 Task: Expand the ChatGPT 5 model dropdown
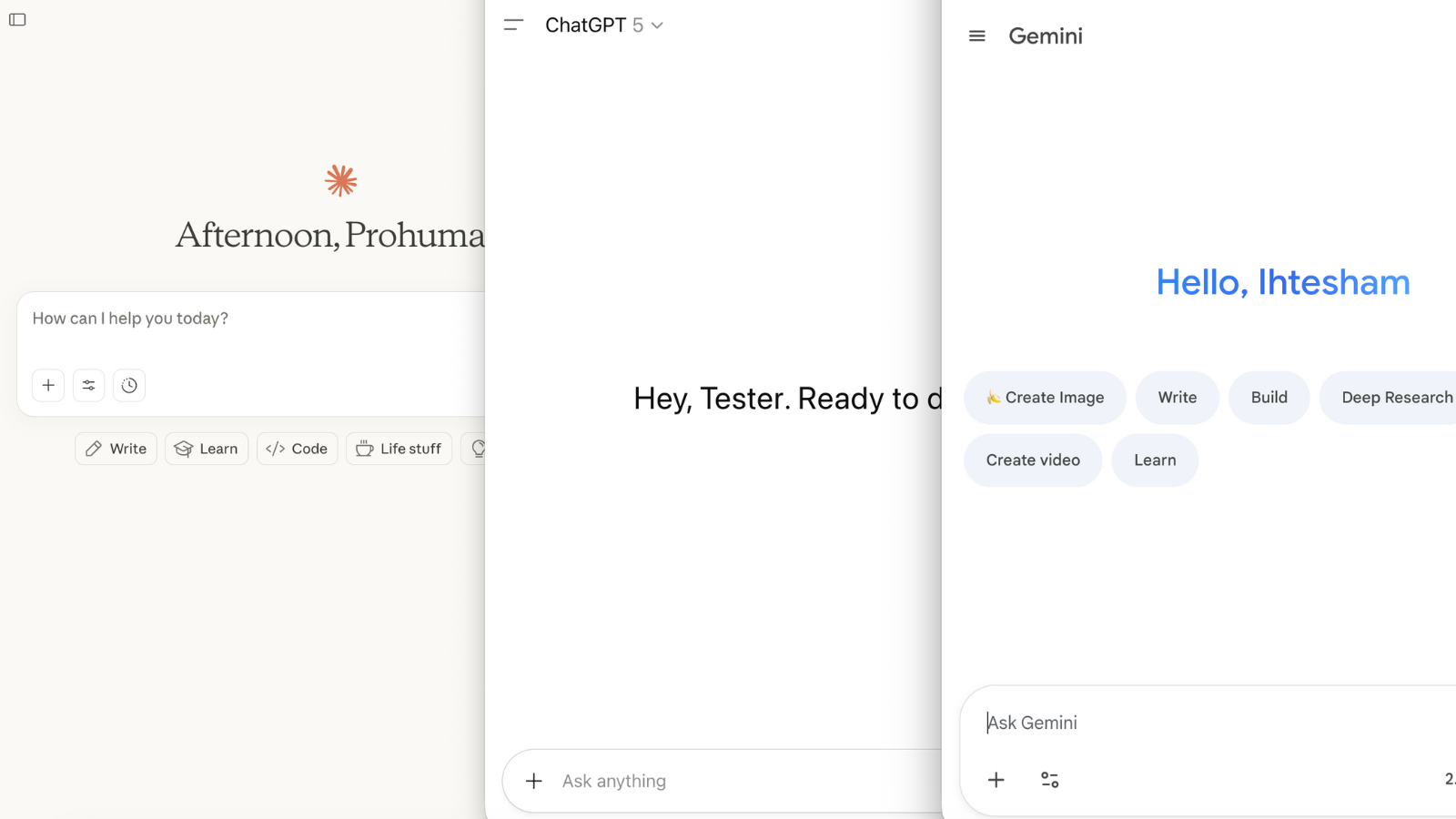coord(604,25)
